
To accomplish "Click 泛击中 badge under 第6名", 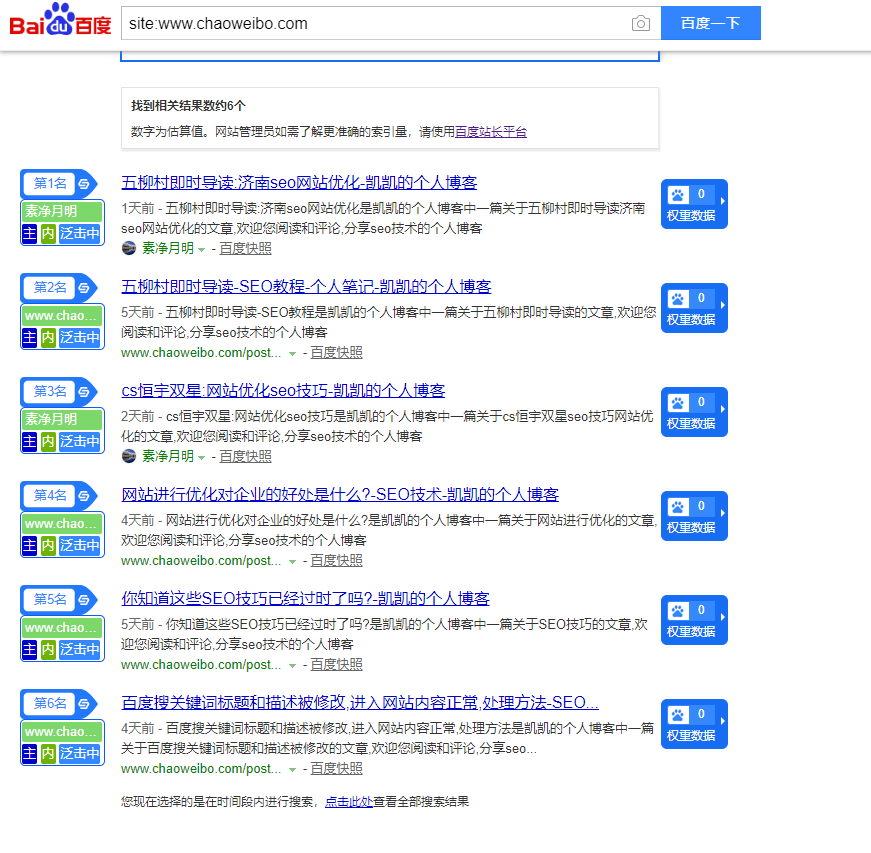I will click(80, 753).
